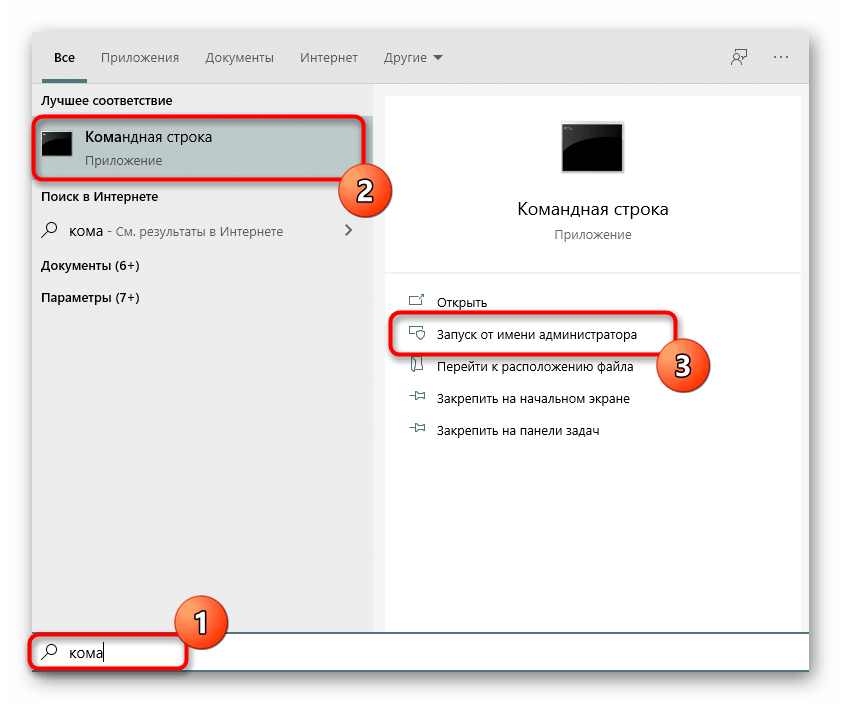Select the Интернет tab

point(329,58)
